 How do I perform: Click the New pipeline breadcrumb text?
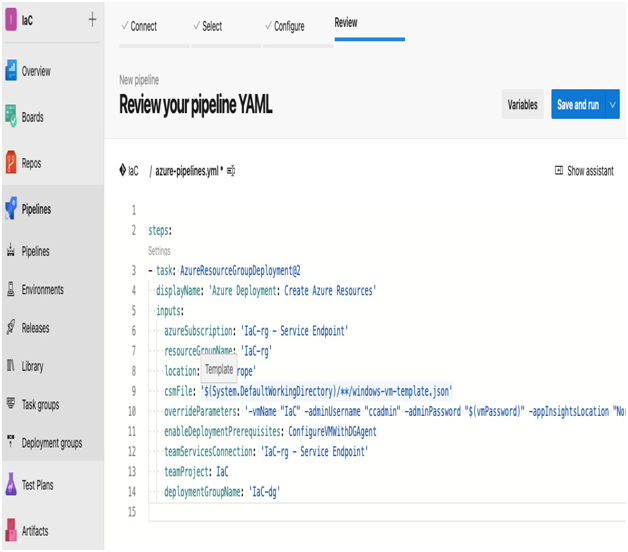(139, 80)
